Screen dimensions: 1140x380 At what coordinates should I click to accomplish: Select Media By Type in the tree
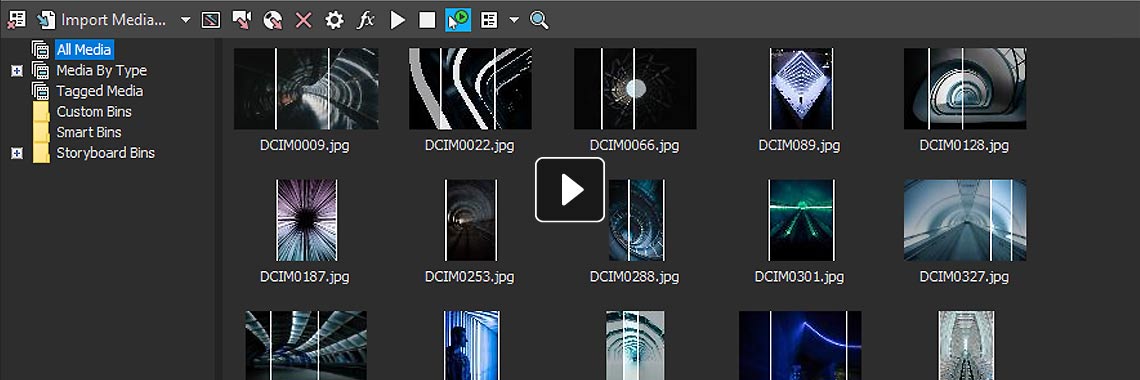click(x=102, y=70)
